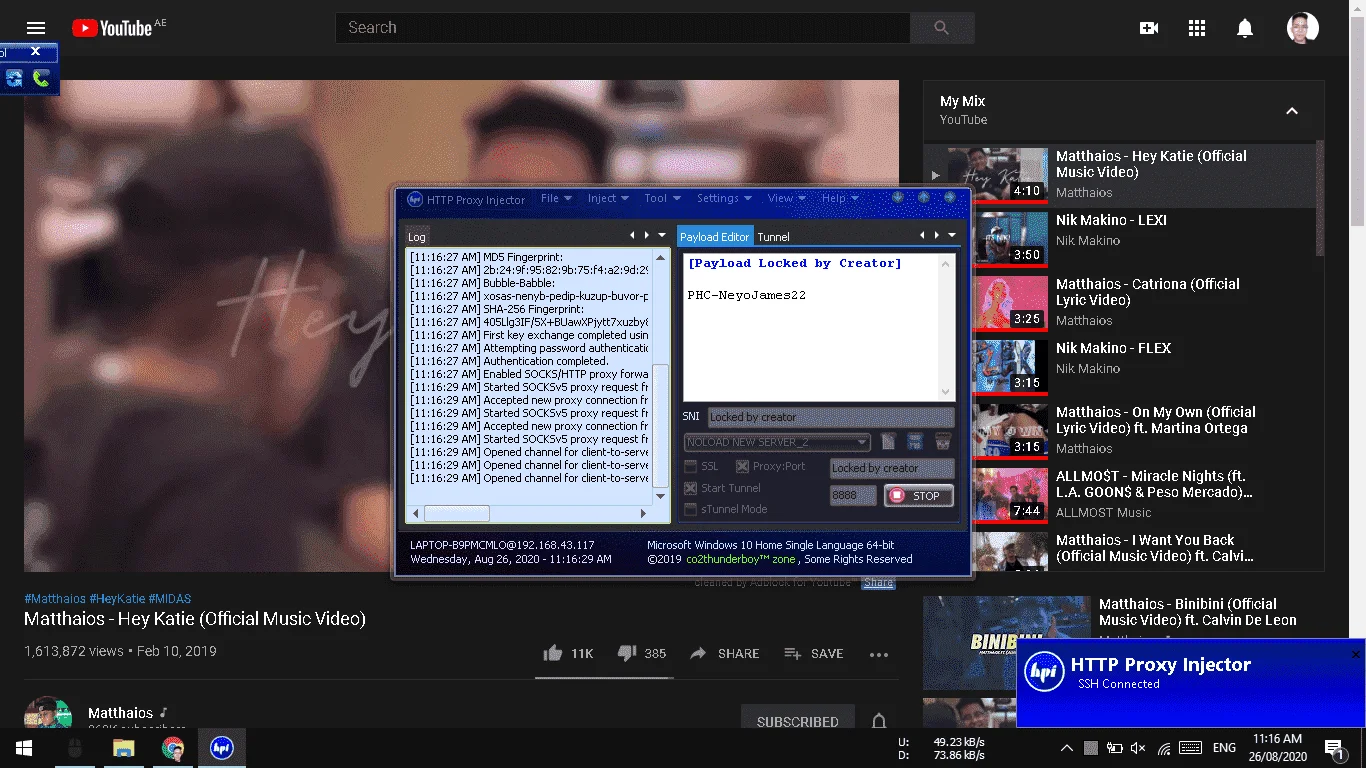This screenshot has width=1366, height=768.
Task: Click the muted volume tray icon
Action: tap(1140, 748)
